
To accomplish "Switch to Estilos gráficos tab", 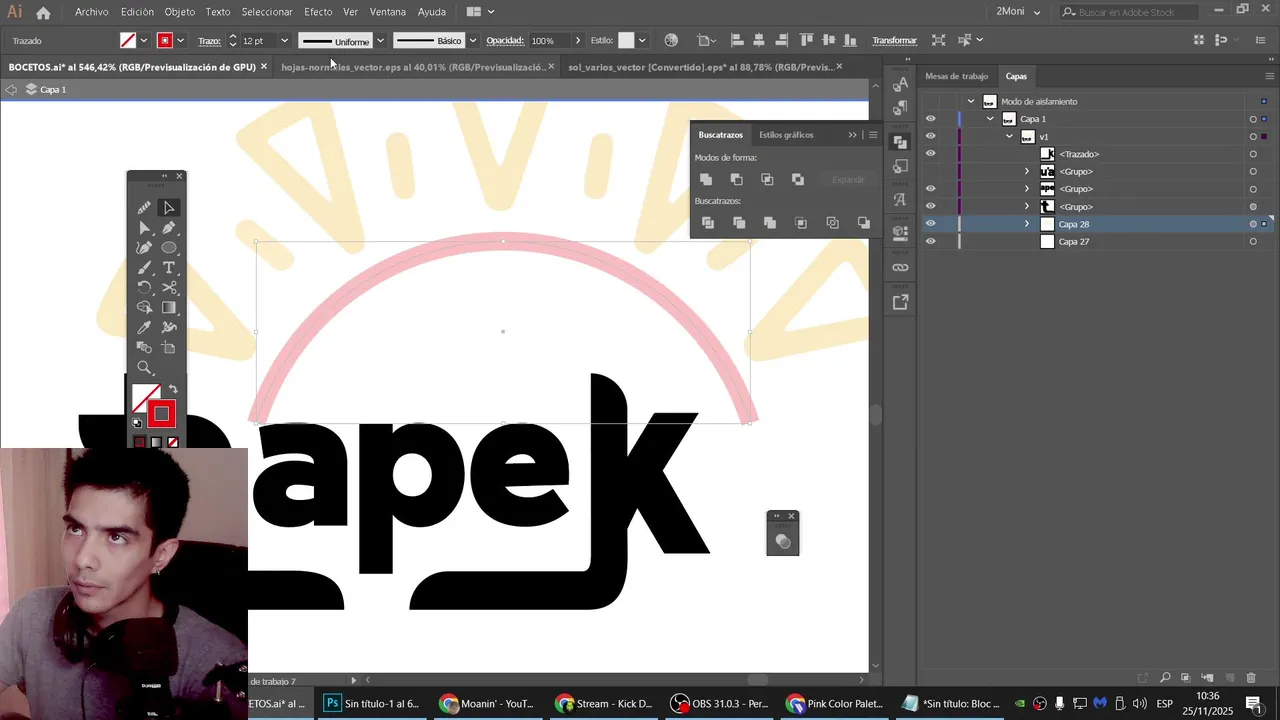I will [x=786, y=134].
